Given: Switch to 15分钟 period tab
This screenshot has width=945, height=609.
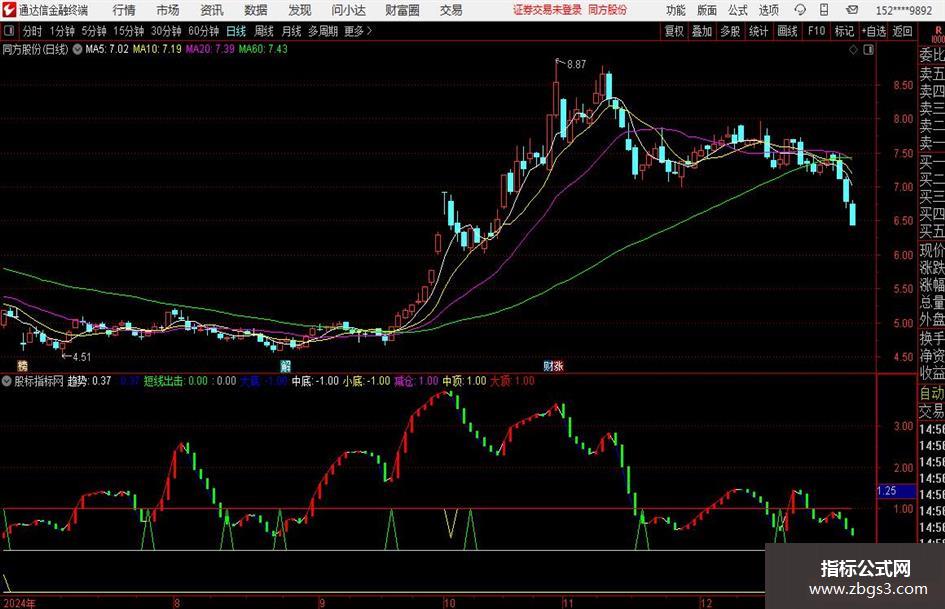Looking at the screenshot, I should point(129,31).
